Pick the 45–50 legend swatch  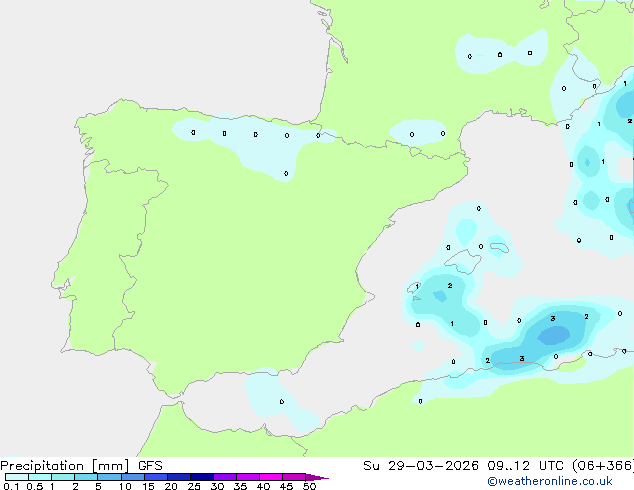coord(294,477)
